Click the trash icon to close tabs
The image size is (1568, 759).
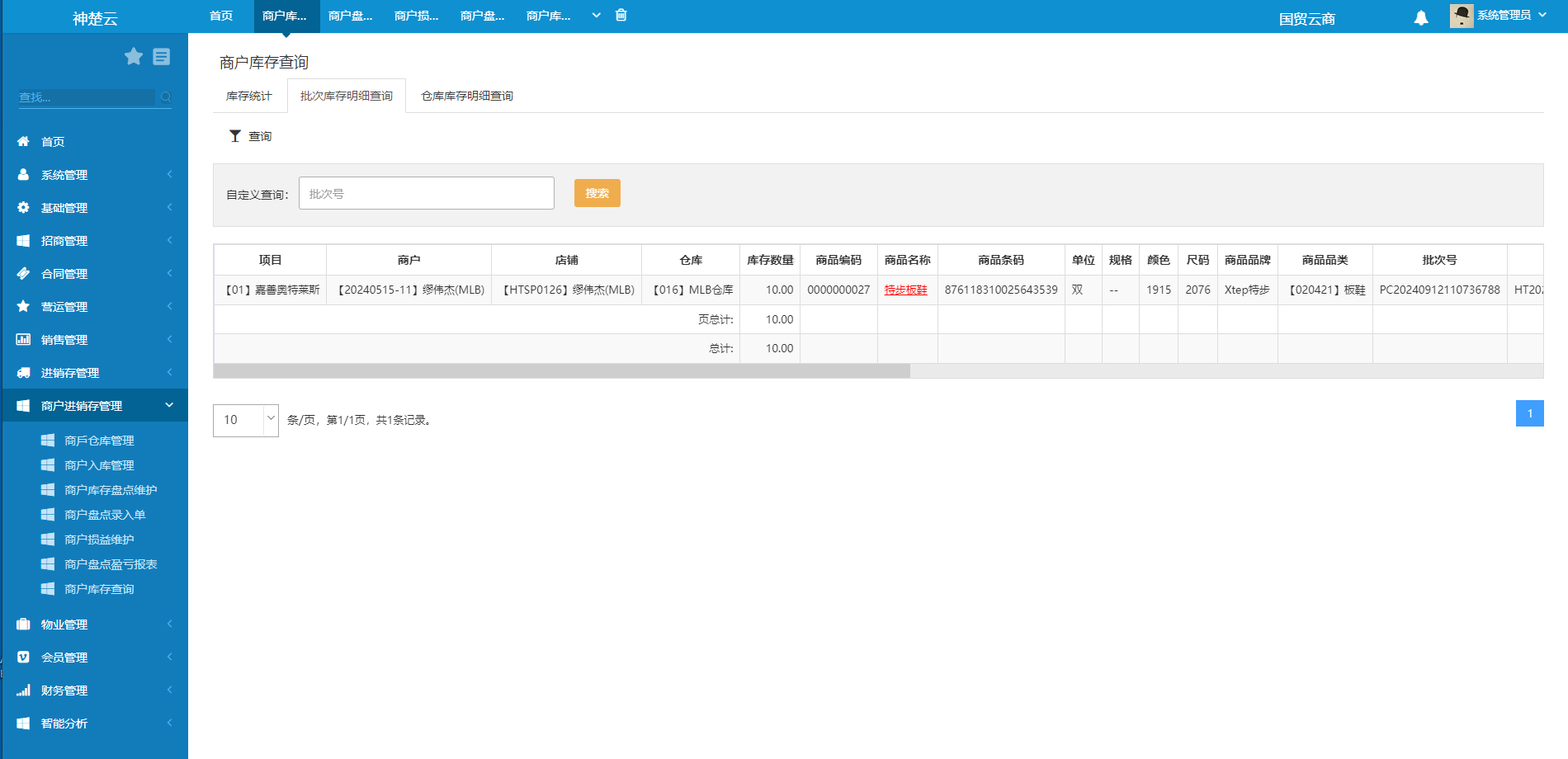coord(621,15)
